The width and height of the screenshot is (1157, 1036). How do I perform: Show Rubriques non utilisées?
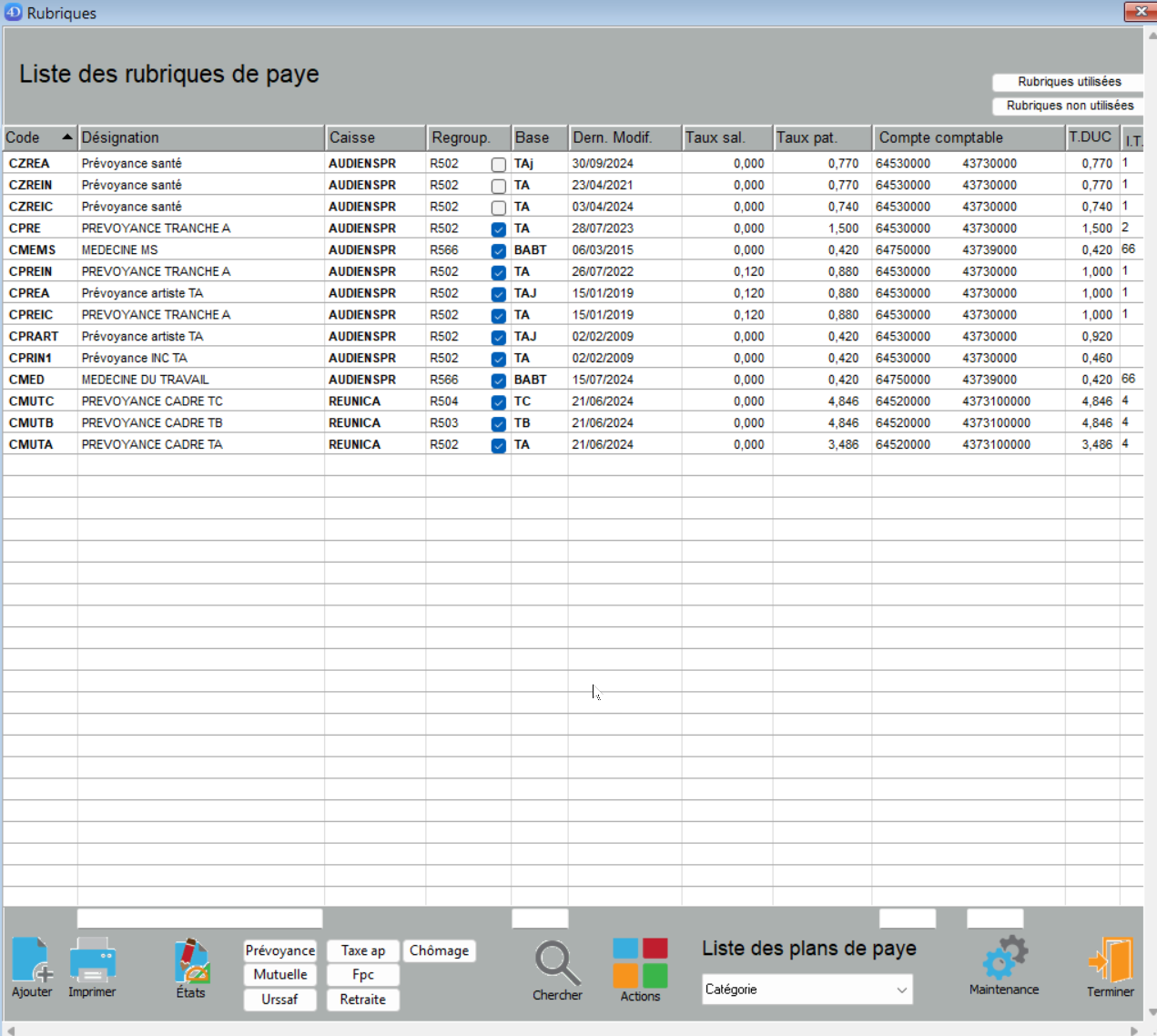tap(1069, 106)
